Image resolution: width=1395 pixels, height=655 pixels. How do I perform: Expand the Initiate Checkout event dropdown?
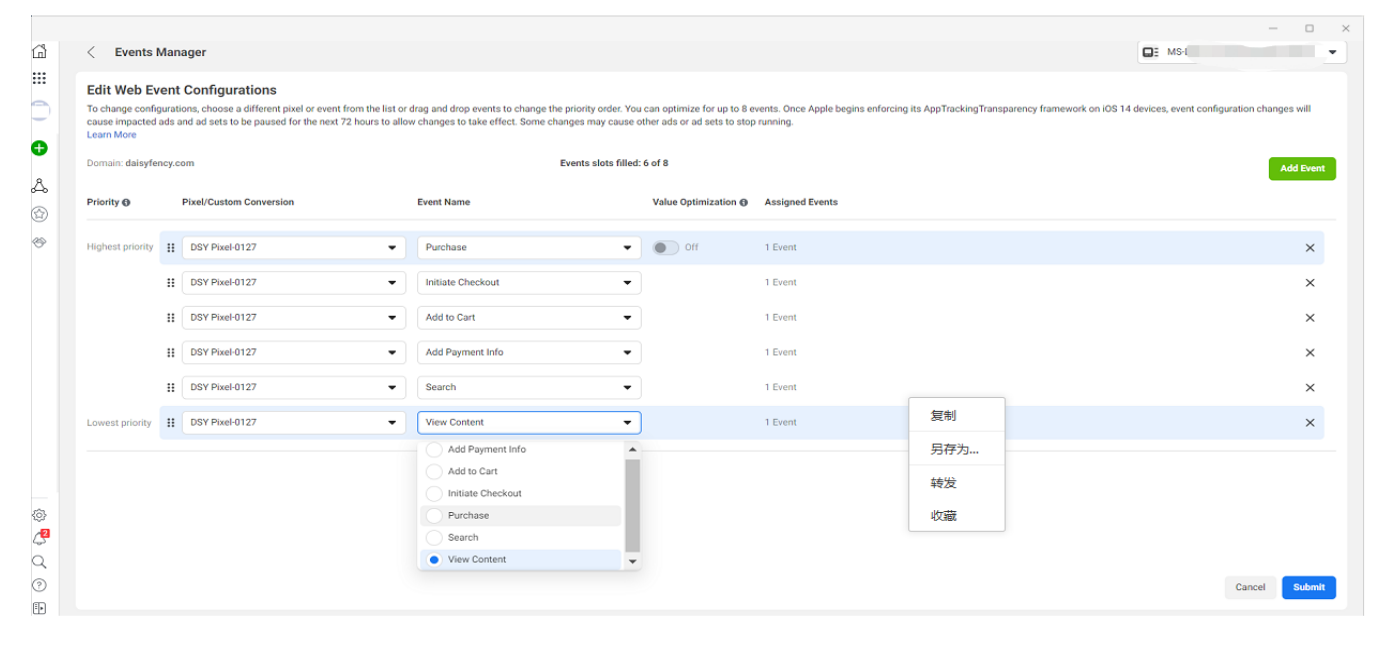(x=528, y=283)
